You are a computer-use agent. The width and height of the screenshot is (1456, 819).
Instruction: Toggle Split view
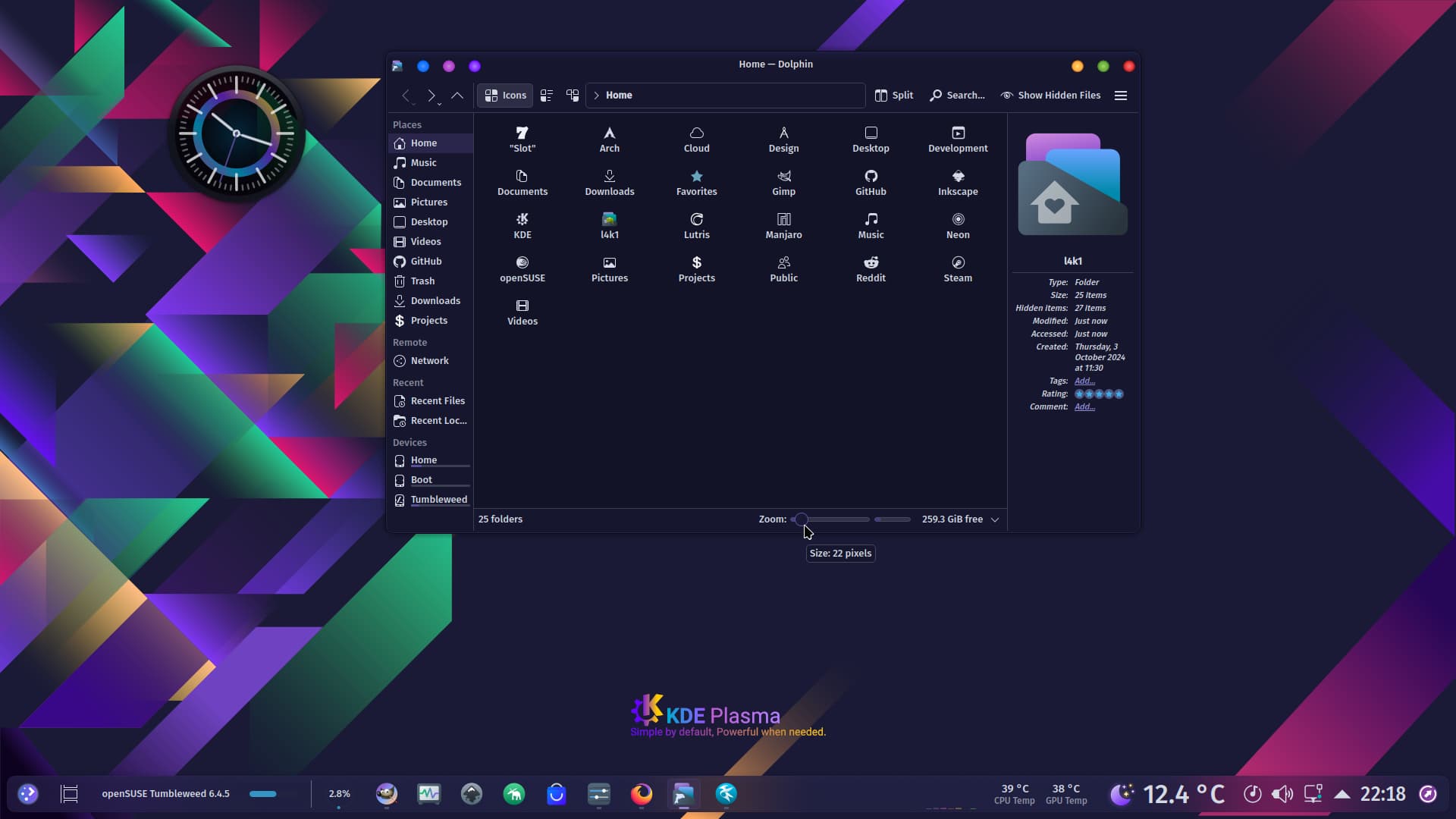point(894,96)
